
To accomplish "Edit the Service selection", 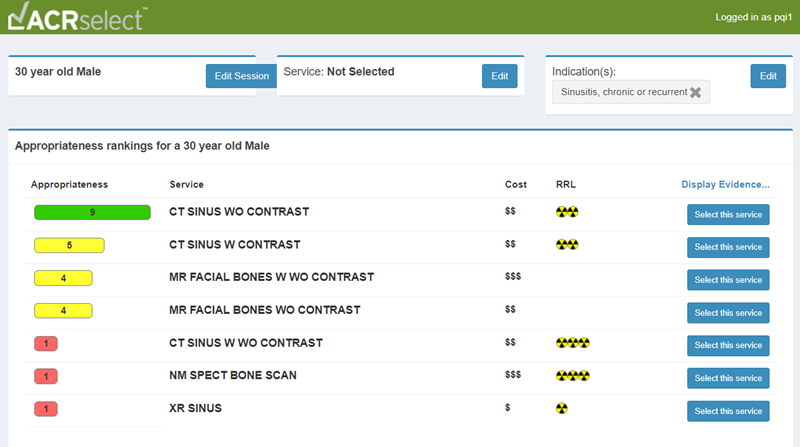I will (500, 76).
